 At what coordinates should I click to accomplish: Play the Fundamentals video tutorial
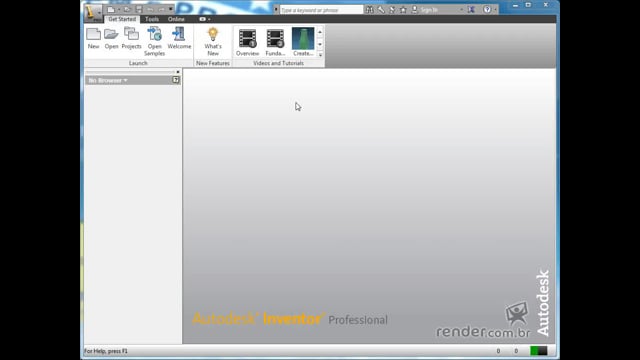coord(275,42)
